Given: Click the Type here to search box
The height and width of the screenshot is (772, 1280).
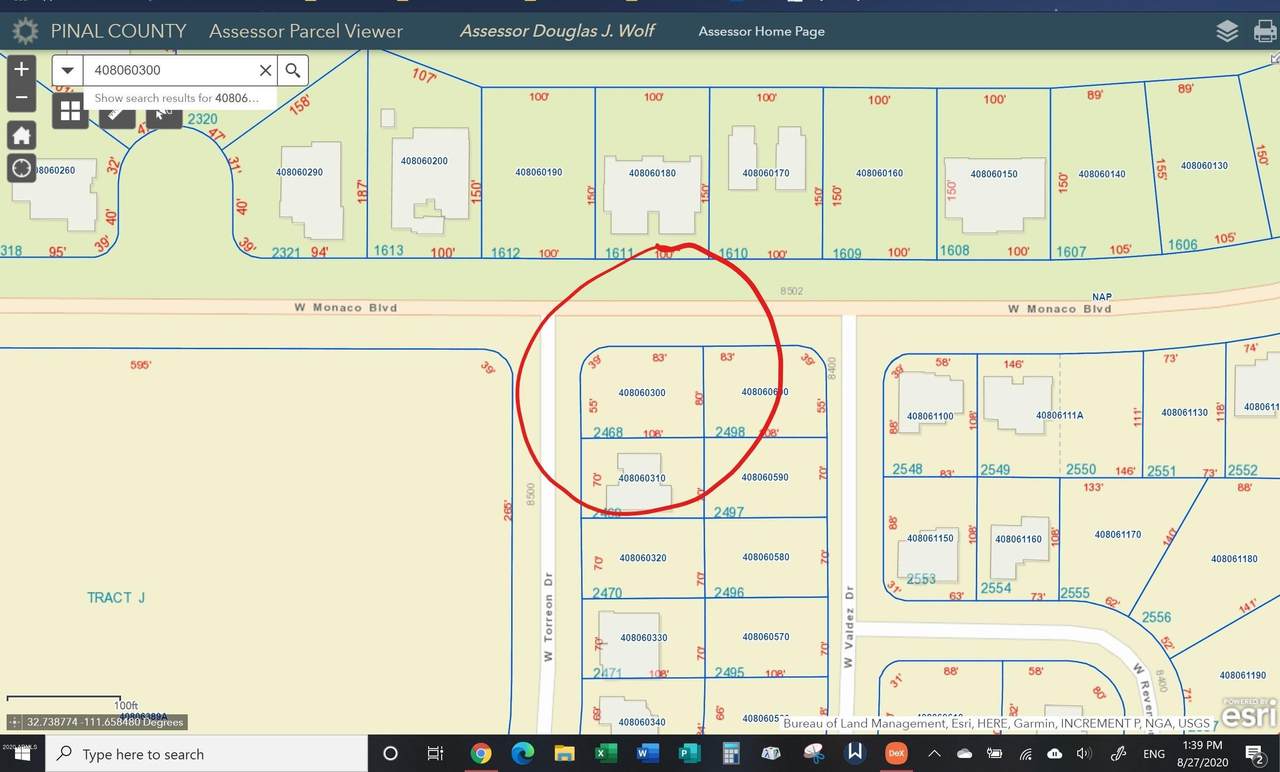Looking at the screenshot, I should pos(208,754).
